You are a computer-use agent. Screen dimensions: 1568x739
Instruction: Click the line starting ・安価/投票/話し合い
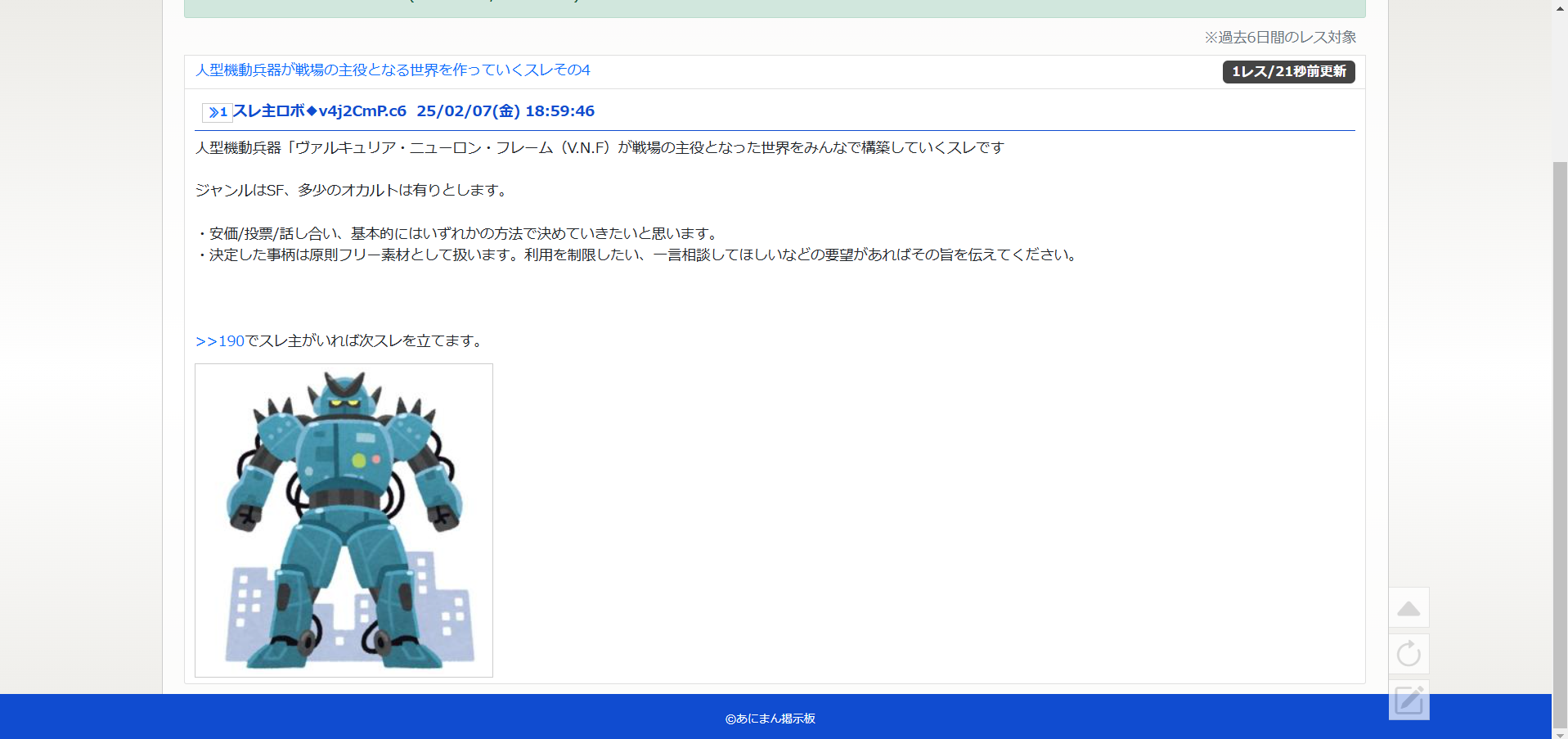[459, 234]
